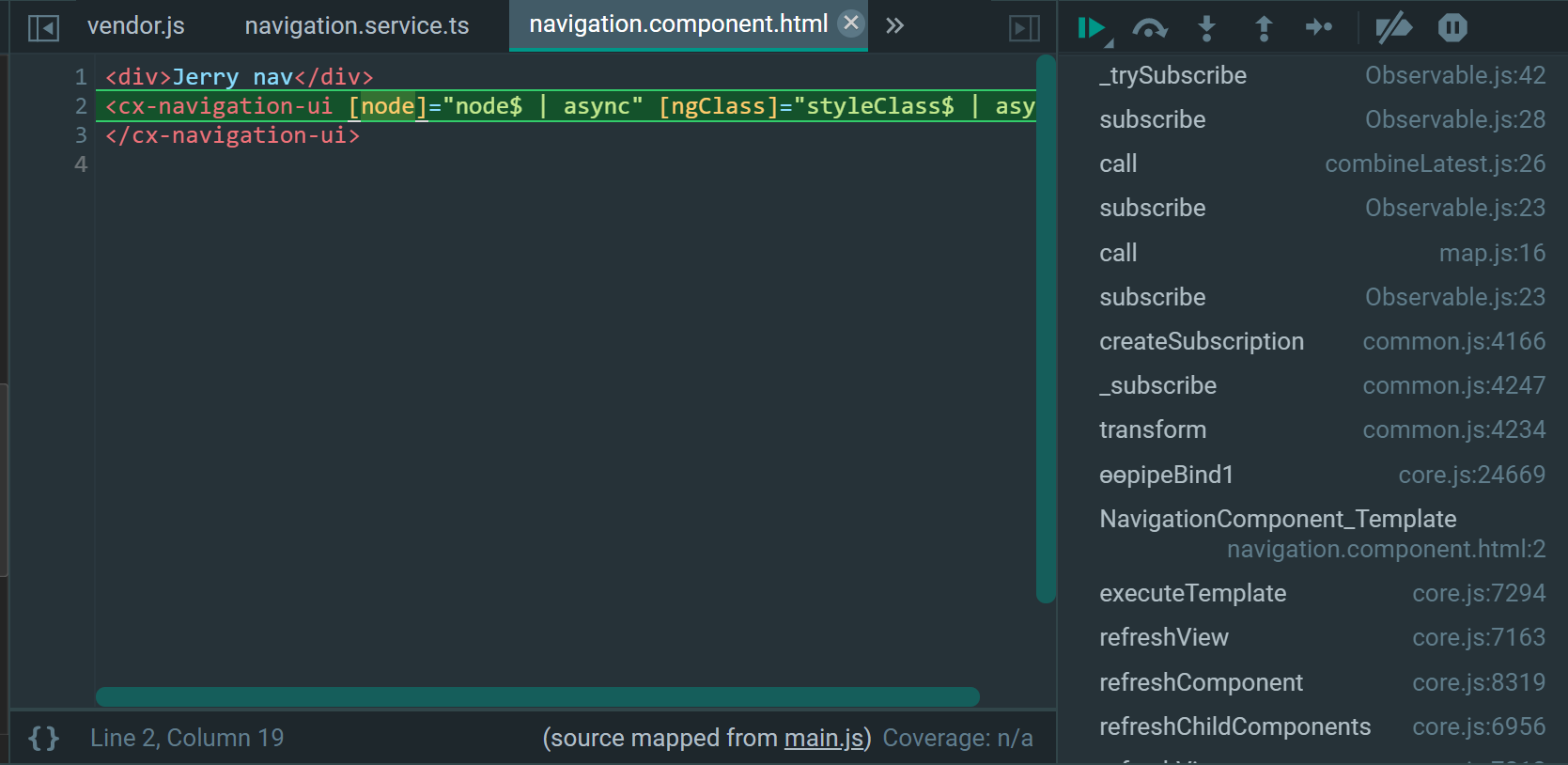Click line number 1 gutter
This screenshot has width=1568, height=765.
coord(81,77)
